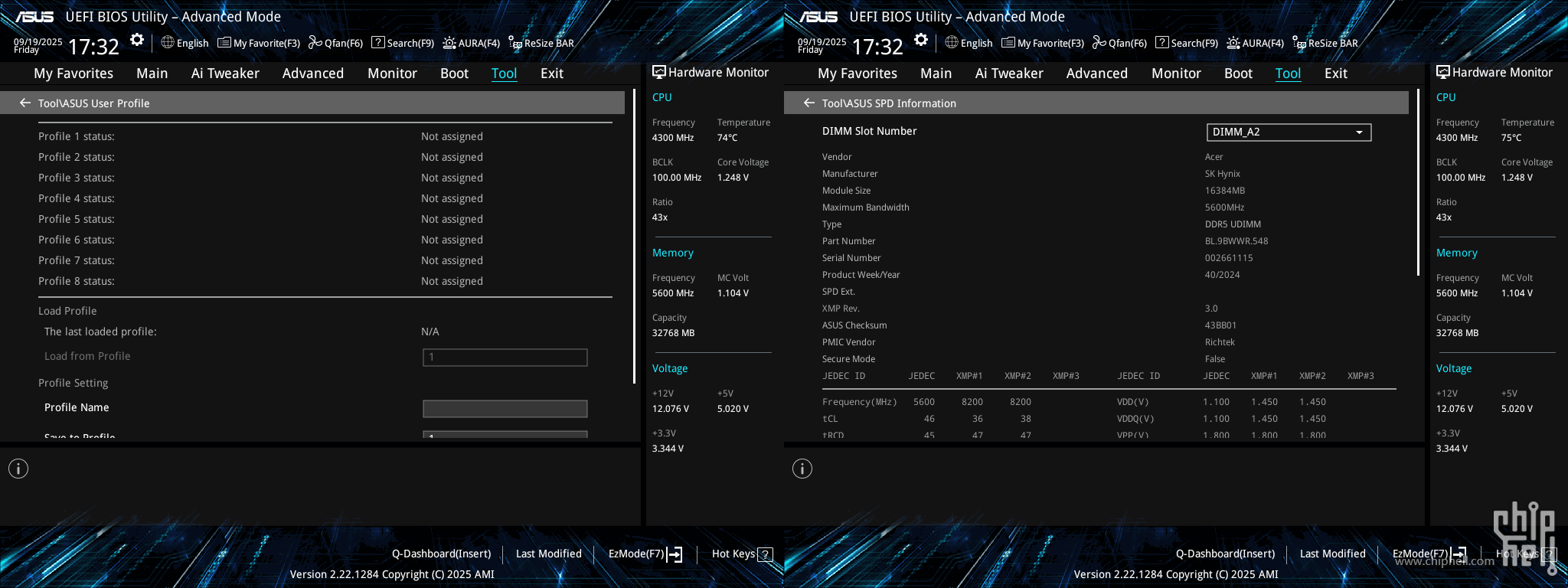Open Hot Keys help in left window

[x=742, y=554]
